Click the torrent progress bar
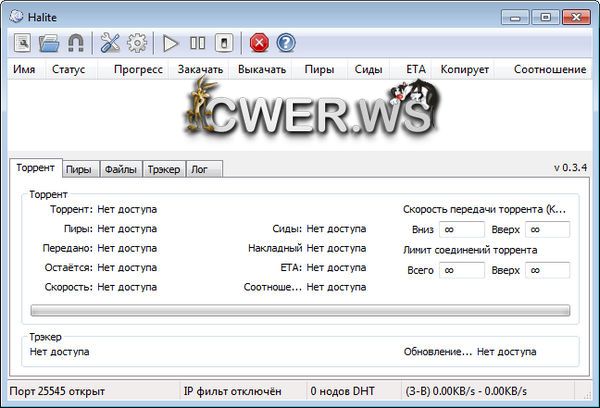This screenshot has height=408, width=600. pyautogui.click(x=300, y=311)
